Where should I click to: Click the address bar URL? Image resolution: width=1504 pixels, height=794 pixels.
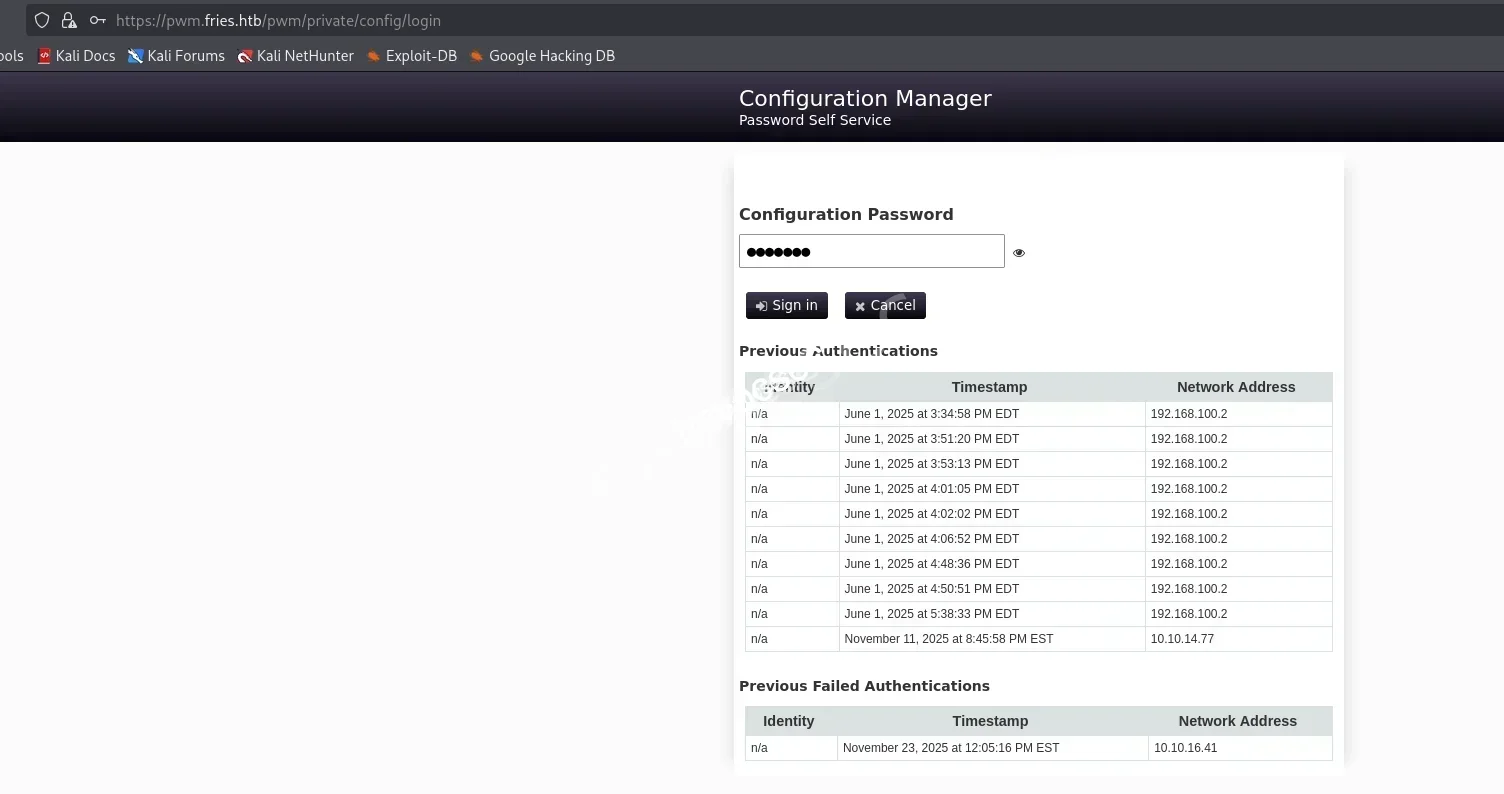point(278,20)
